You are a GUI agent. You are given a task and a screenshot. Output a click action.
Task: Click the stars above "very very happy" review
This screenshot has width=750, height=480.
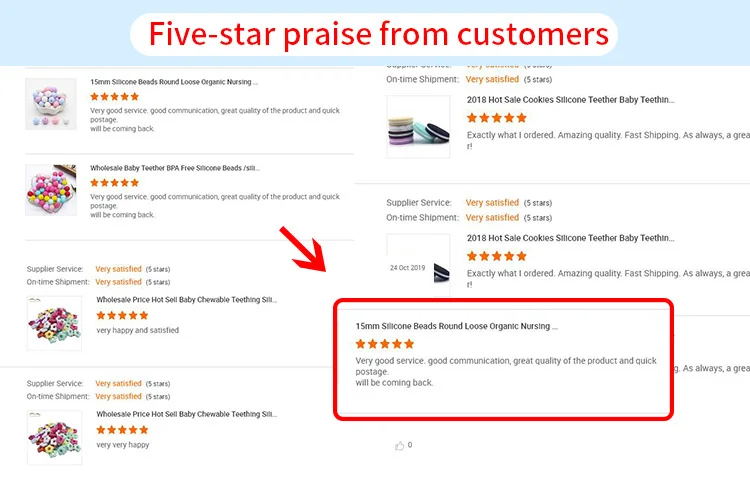122,430
